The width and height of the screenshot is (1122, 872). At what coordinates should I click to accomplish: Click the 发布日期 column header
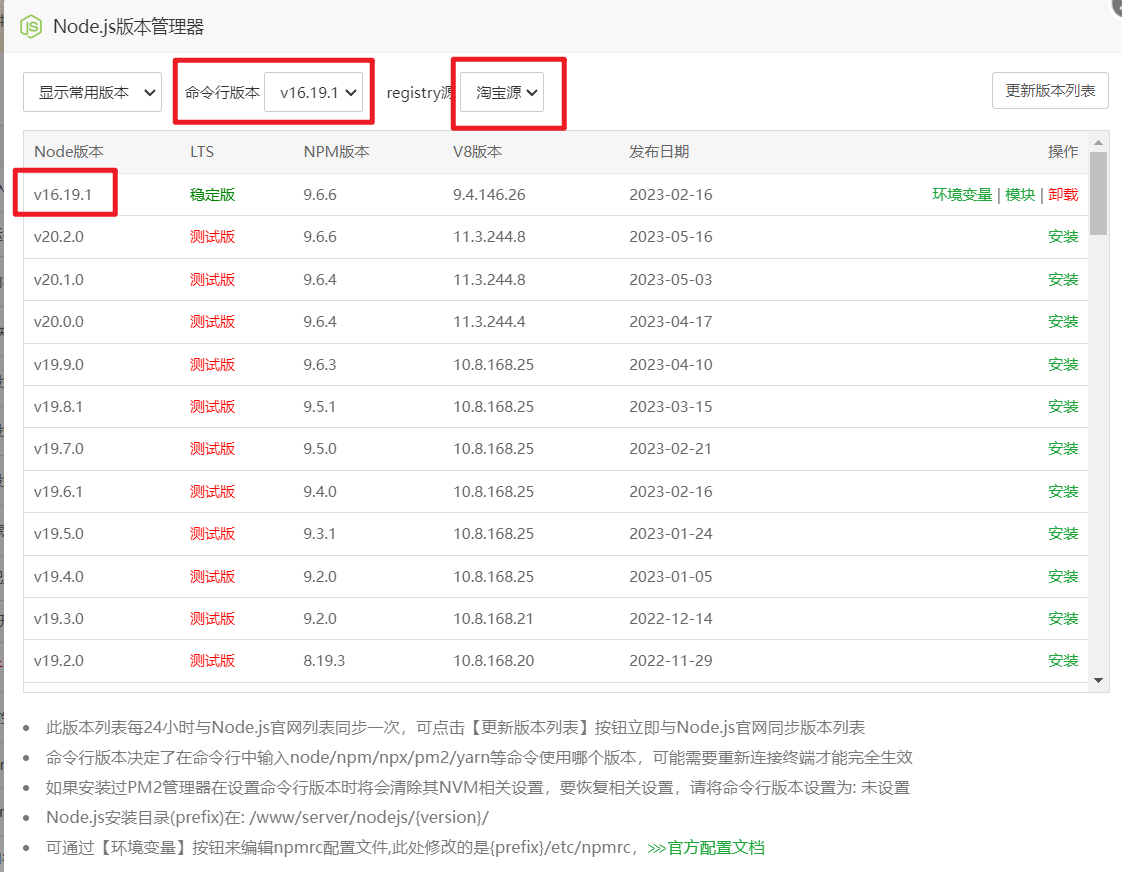[x=659, y=152]
